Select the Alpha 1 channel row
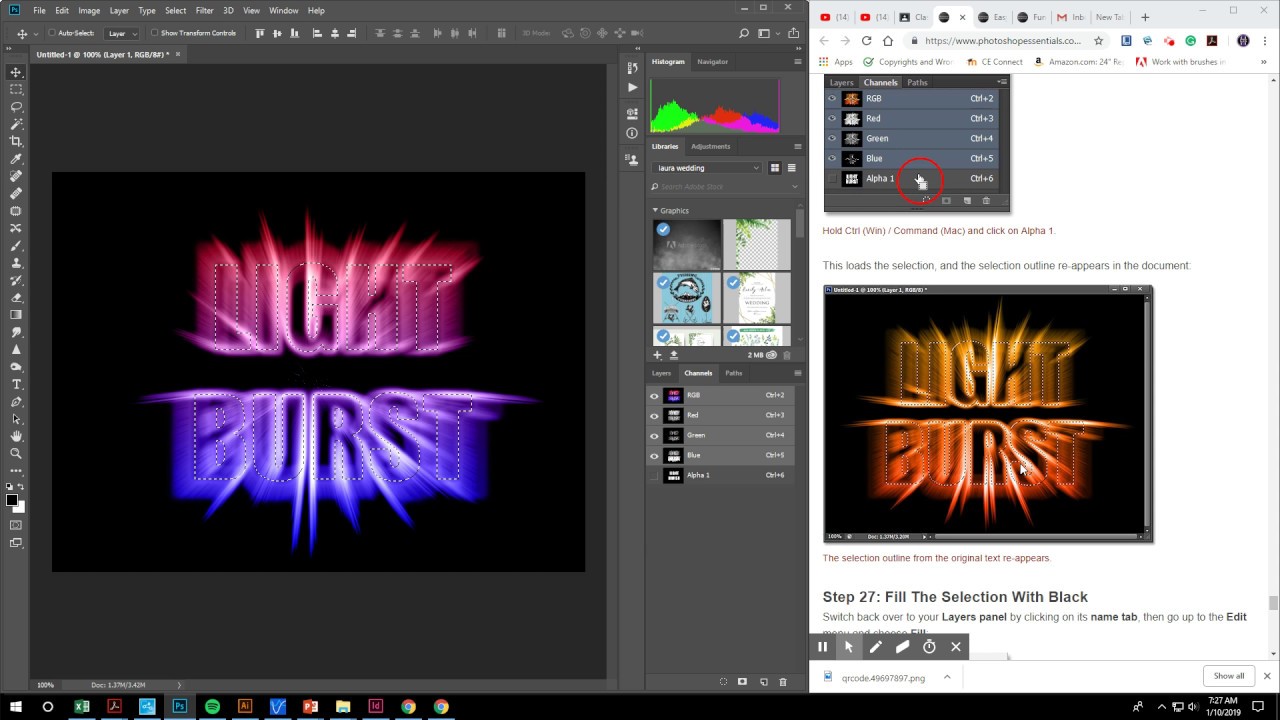Image resolution: width=1280 pixels, height=720 pixels. 722,475
